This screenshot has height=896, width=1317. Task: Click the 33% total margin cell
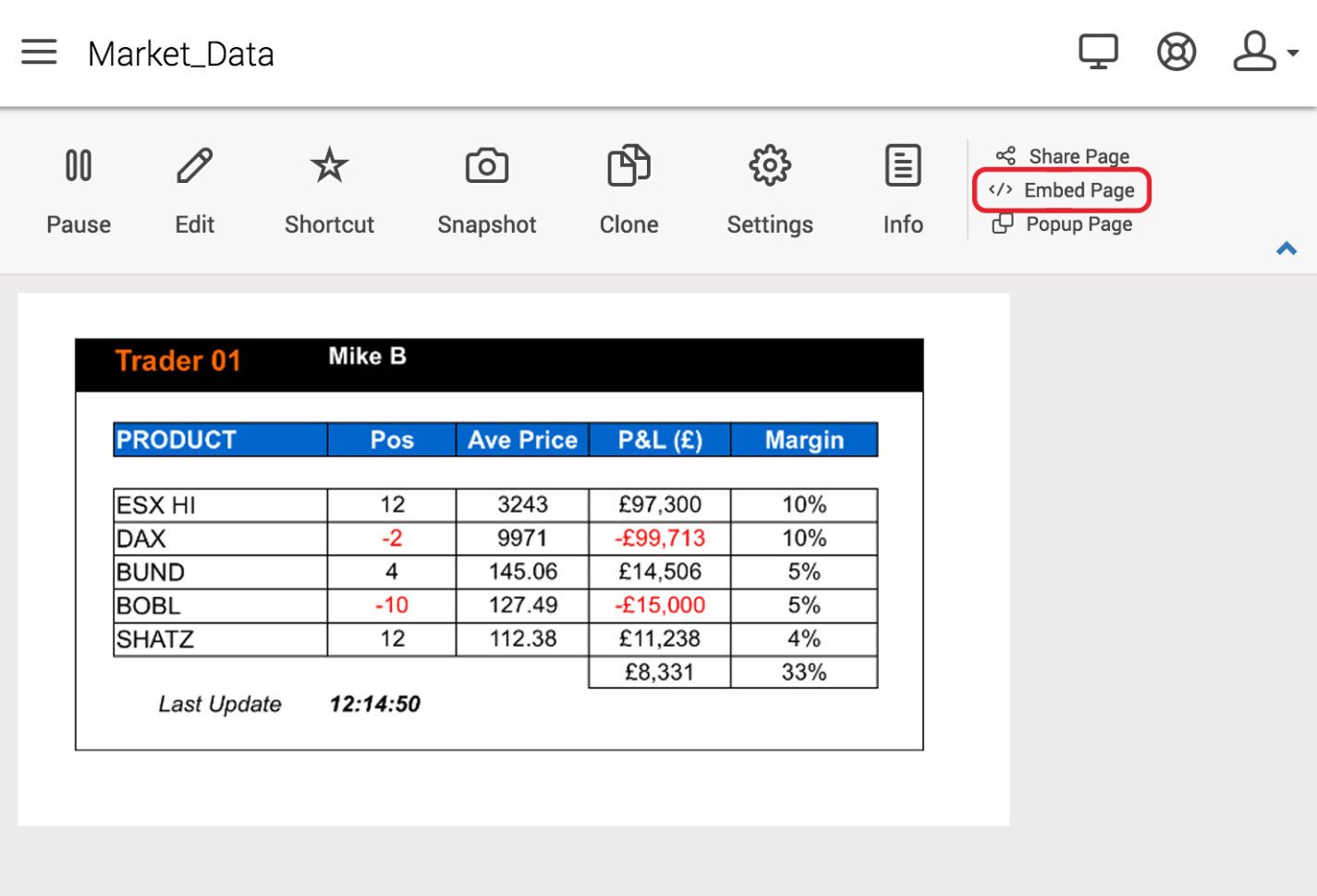coord(804,672)
